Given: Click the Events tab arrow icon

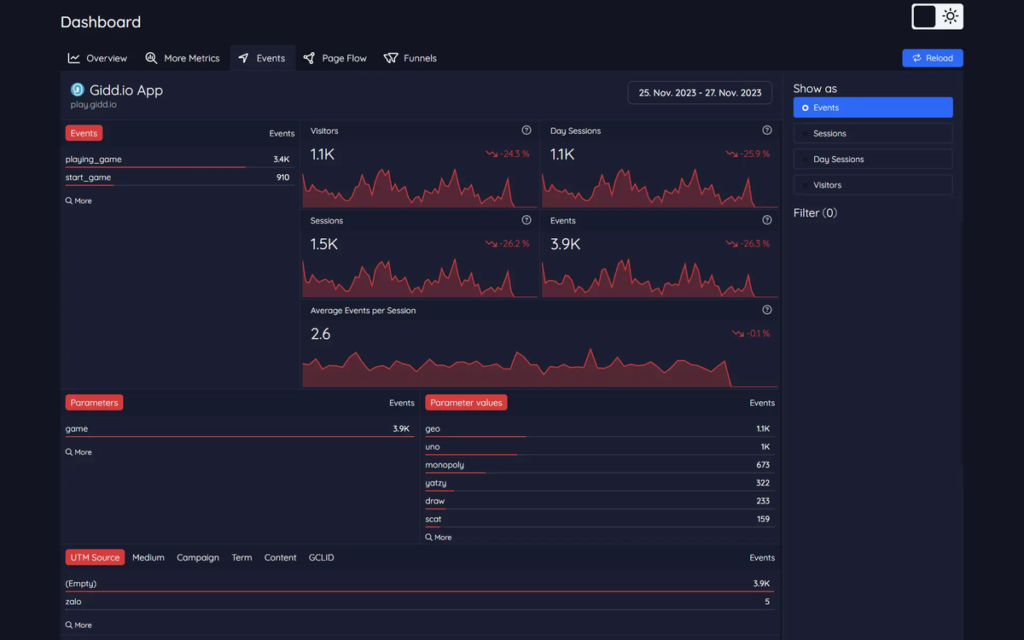Looking at the screenshot, I should (x=243, y=58).
